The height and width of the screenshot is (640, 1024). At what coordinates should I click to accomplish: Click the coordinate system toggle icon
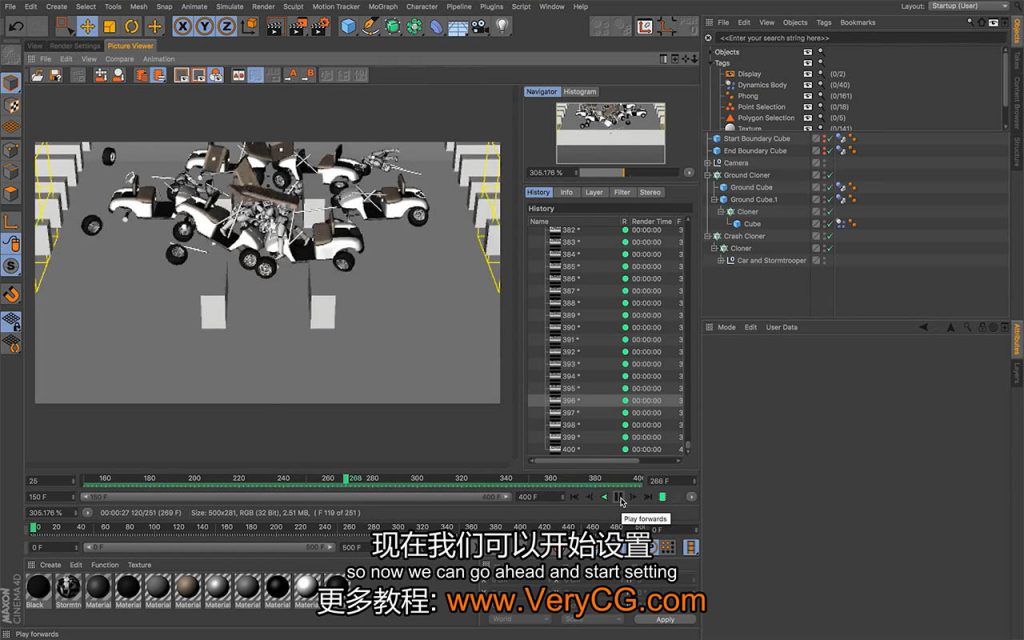(x=249, y=27)
